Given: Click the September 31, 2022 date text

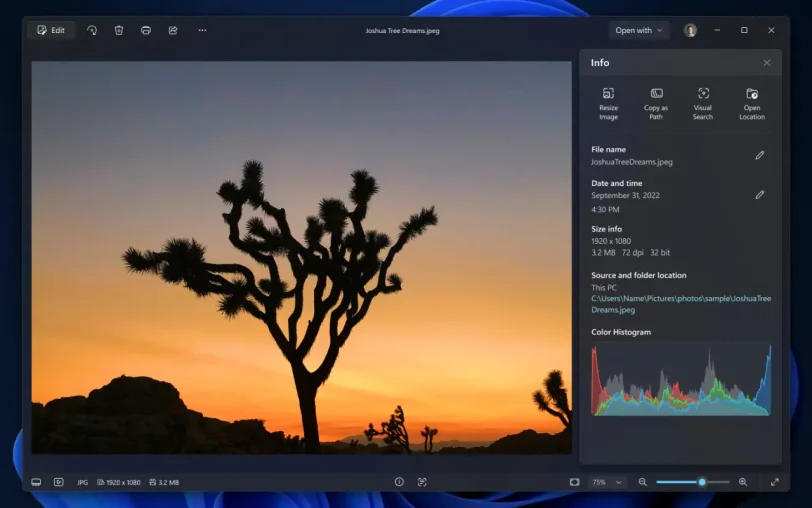Looking at the screenshot, I should click(x=625, y=195).
